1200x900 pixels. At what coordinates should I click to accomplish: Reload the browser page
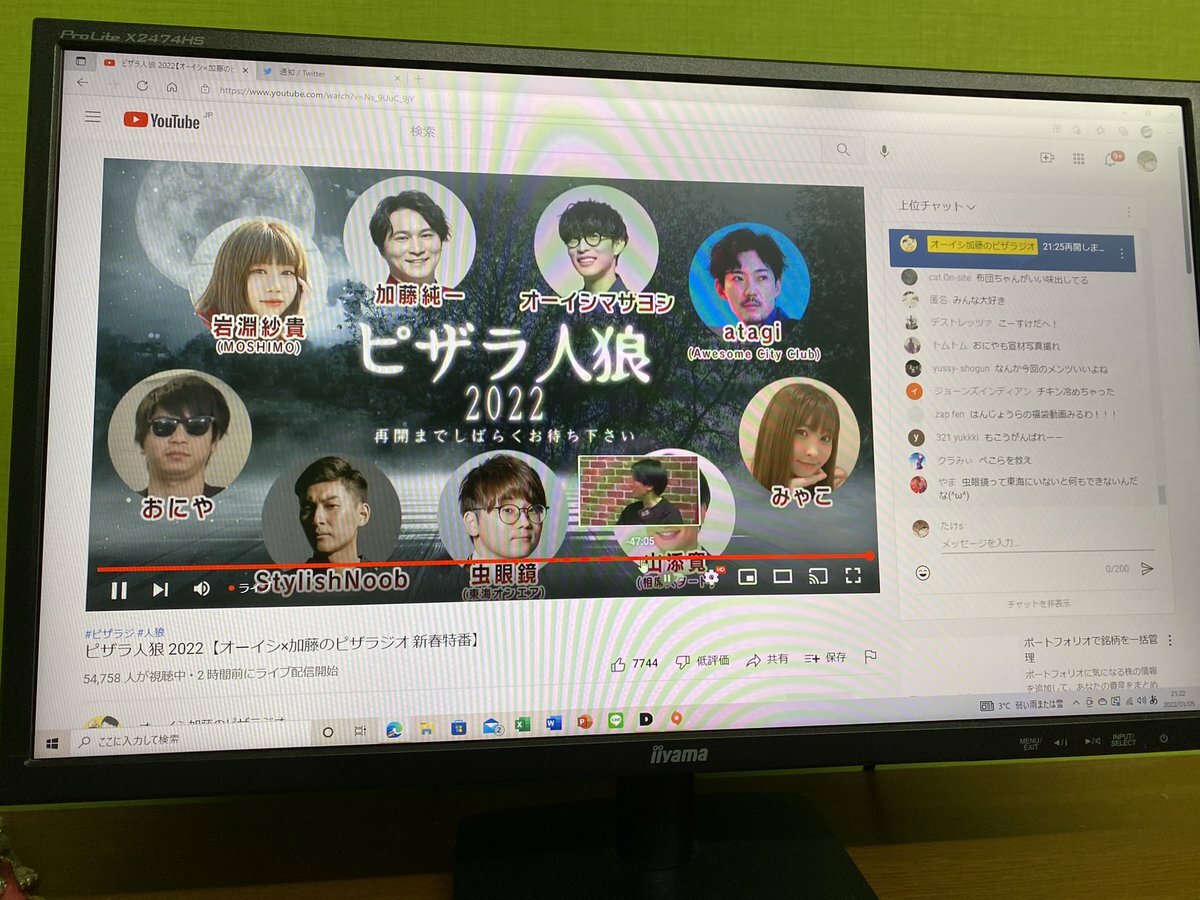point(142,85)
